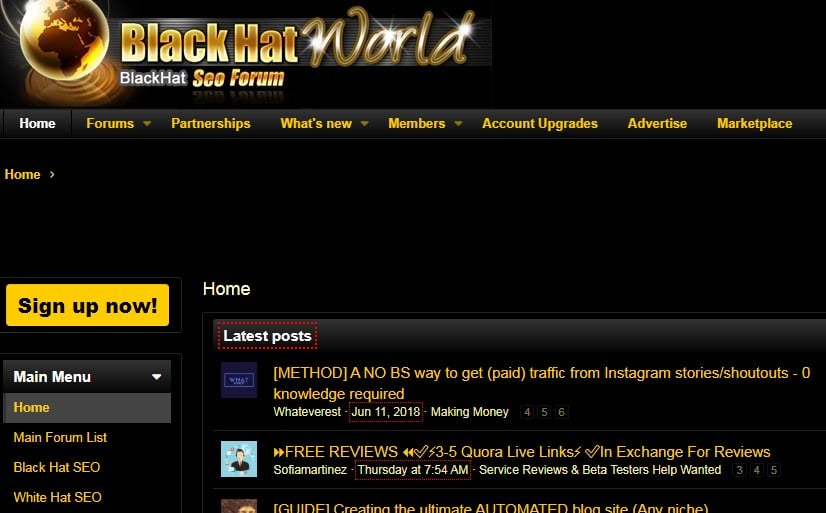Go to page 3 of FREE REVIEWS thread
Image resolution: width=826 pixels, height=513 pixels.
coord(739,470)
